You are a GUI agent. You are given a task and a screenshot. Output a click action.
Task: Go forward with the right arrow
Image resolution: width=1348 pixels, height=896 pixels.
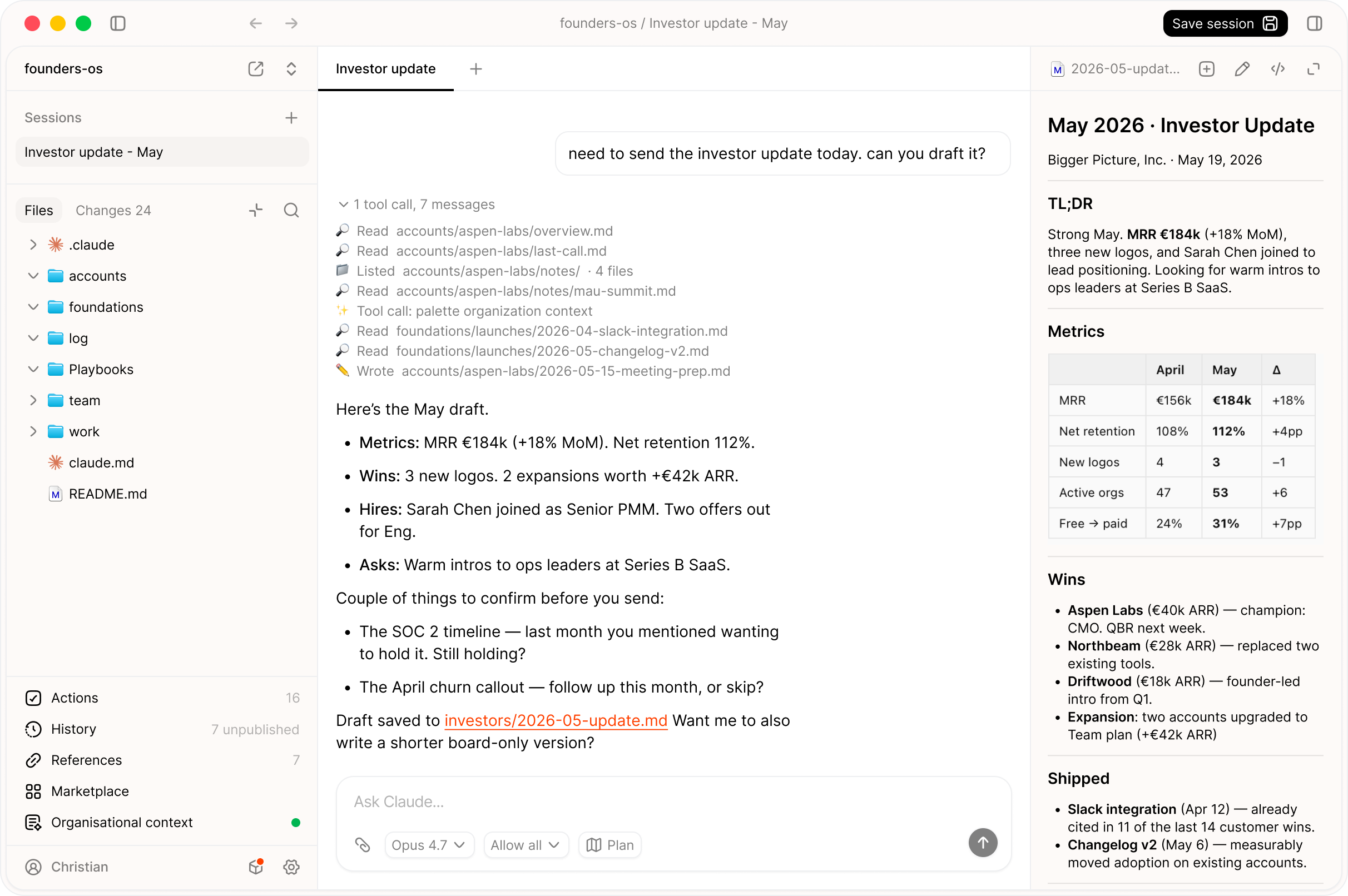[291, 23]
